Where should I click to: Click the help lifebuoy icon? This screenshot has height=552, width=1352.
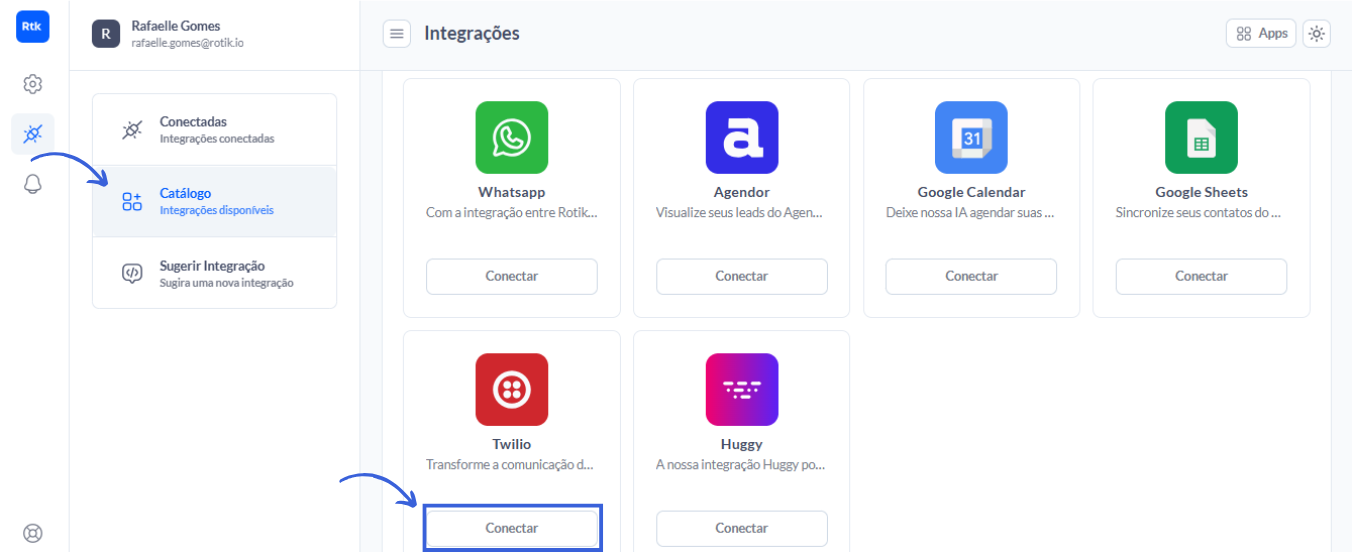click(x=32, y=533)
